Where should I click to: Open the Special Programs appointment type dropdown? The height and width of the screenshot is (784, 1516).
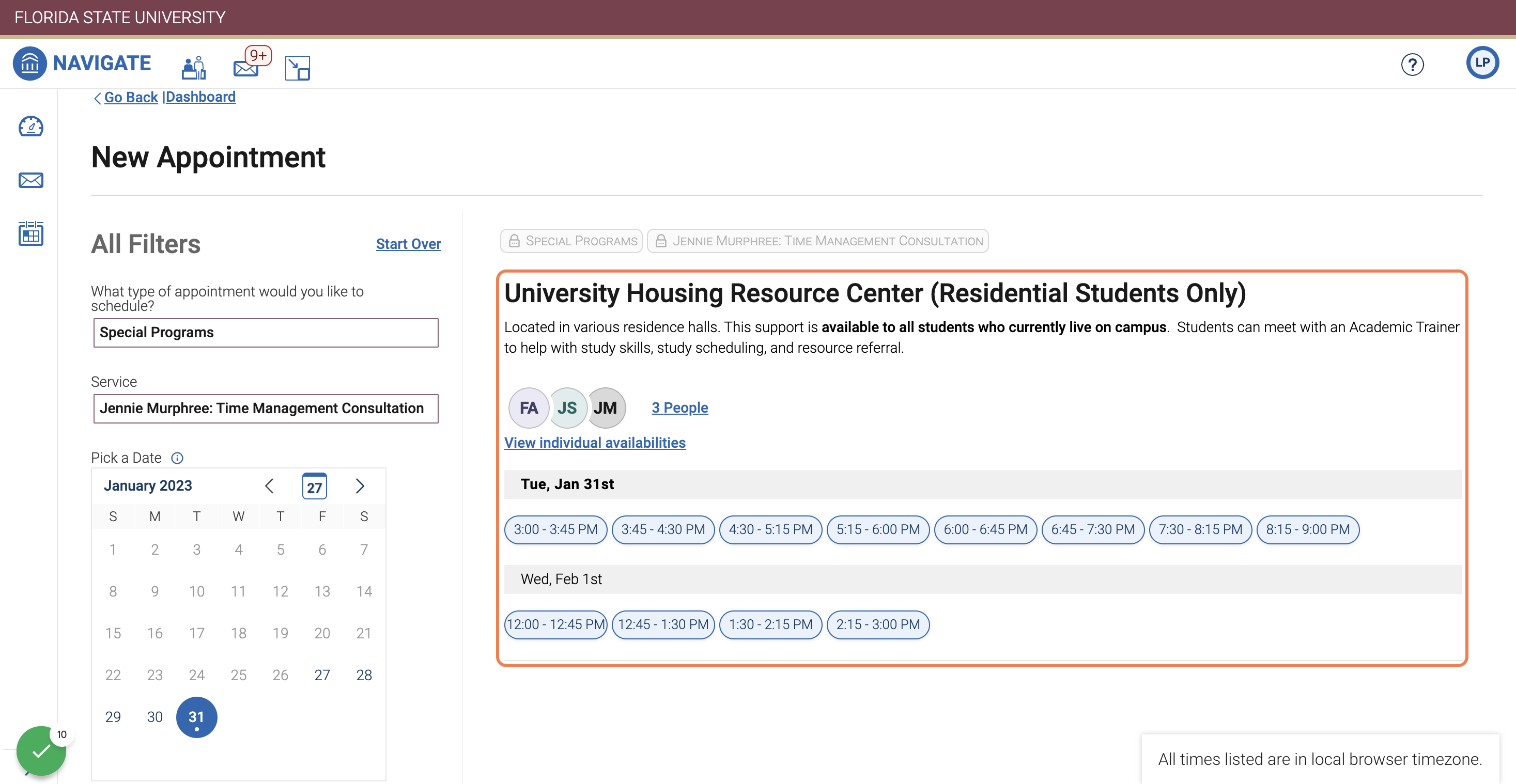pos(266,333)
